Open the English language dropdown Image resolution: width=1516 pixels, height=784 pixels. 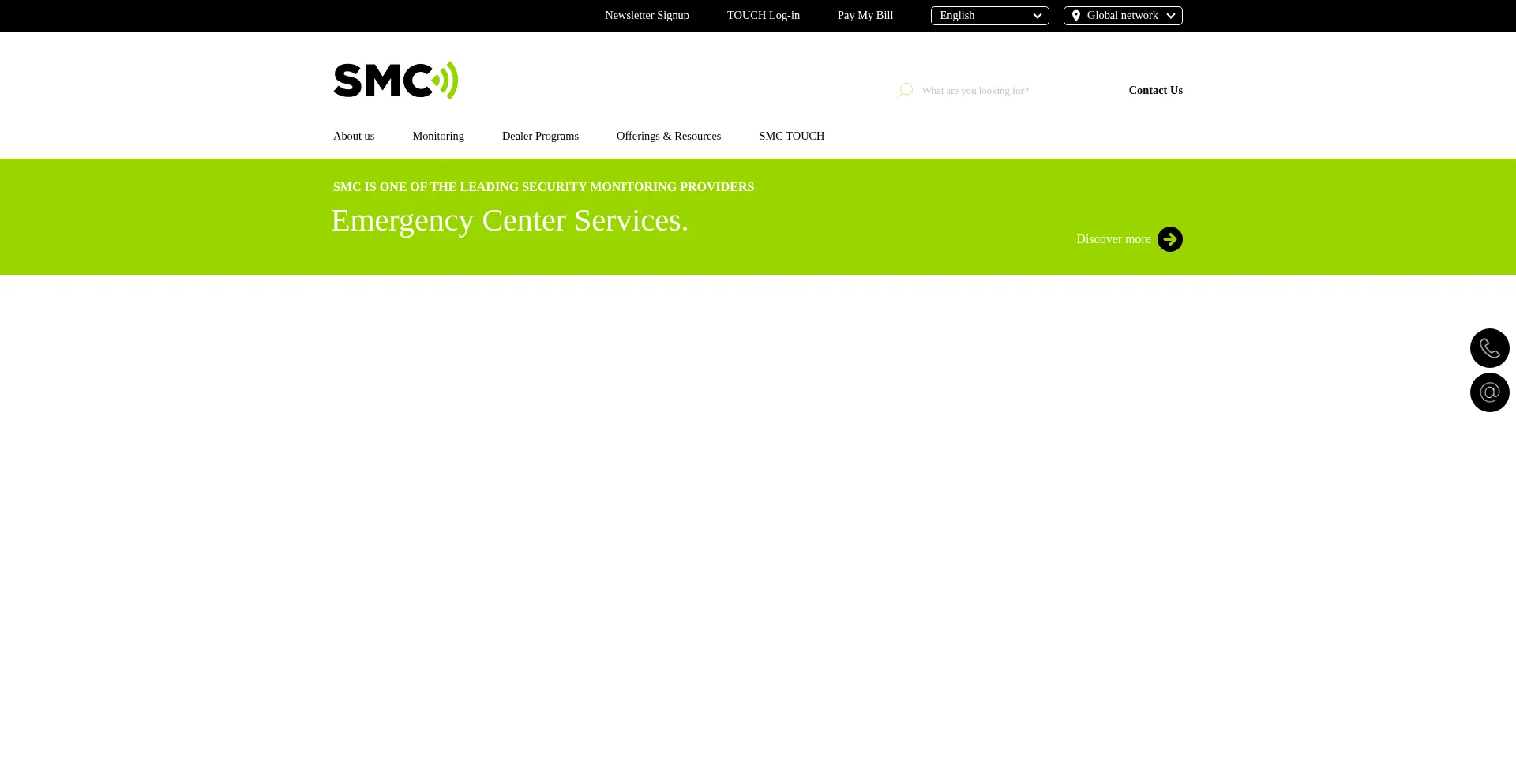click(x=989, y=16)
